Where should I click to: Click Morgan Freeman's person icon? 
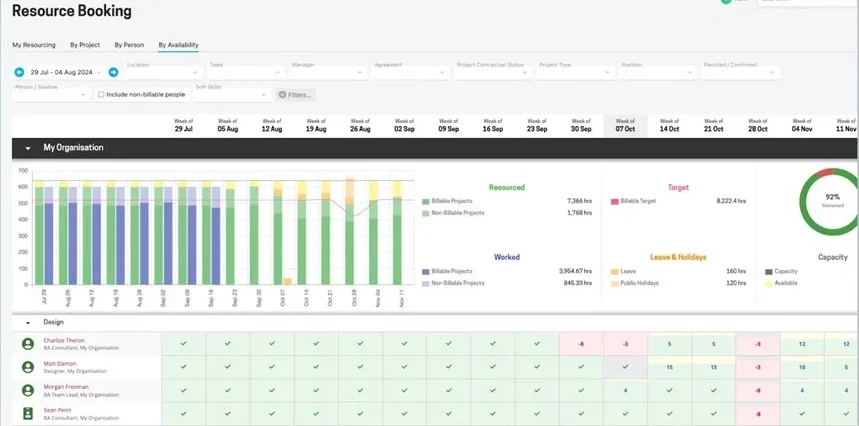tap(28, 389)
